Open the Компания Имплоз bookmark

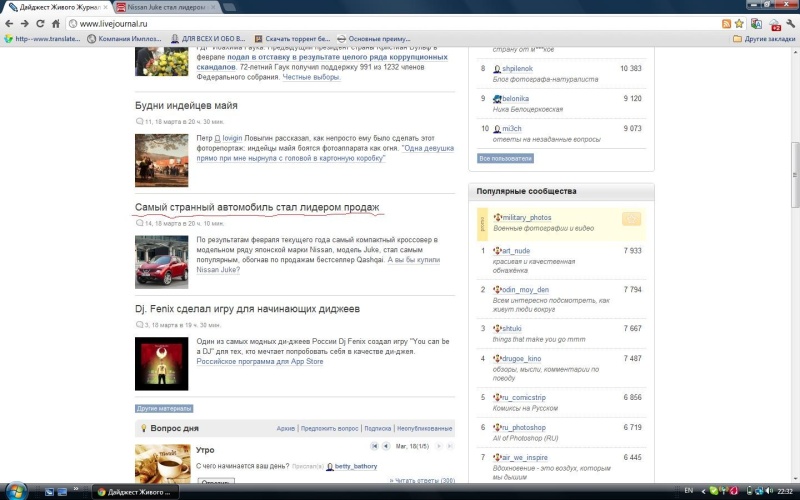(x=124, y=38)
